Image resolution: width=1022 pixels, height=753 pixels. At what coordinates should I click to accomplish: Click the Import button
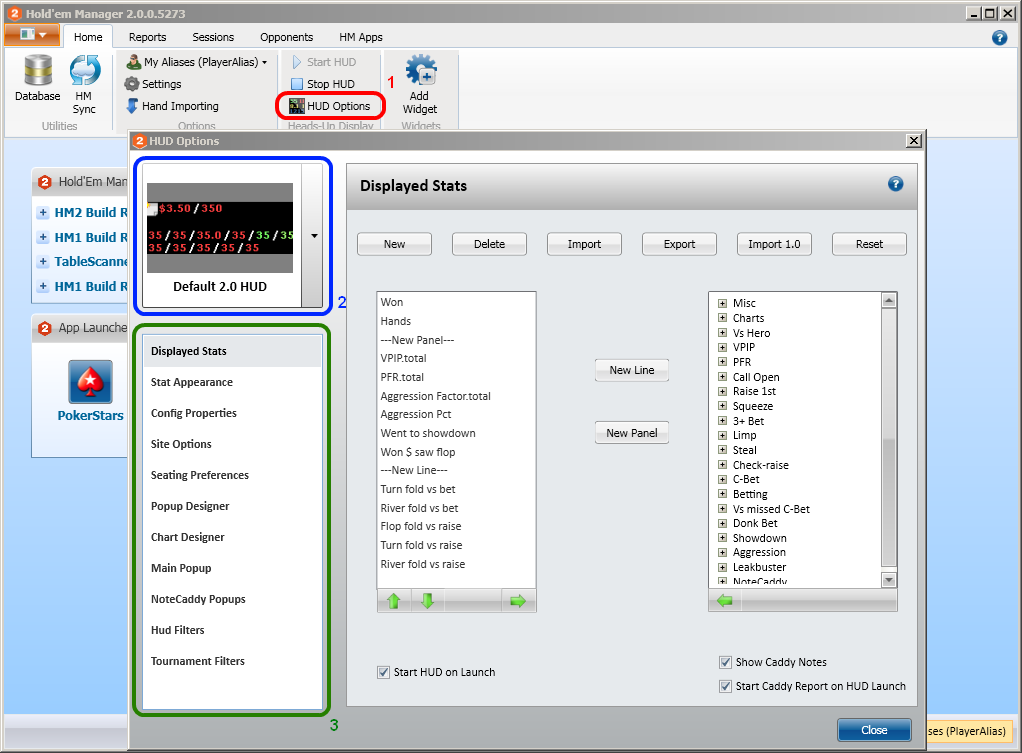(x=584, y=244)
